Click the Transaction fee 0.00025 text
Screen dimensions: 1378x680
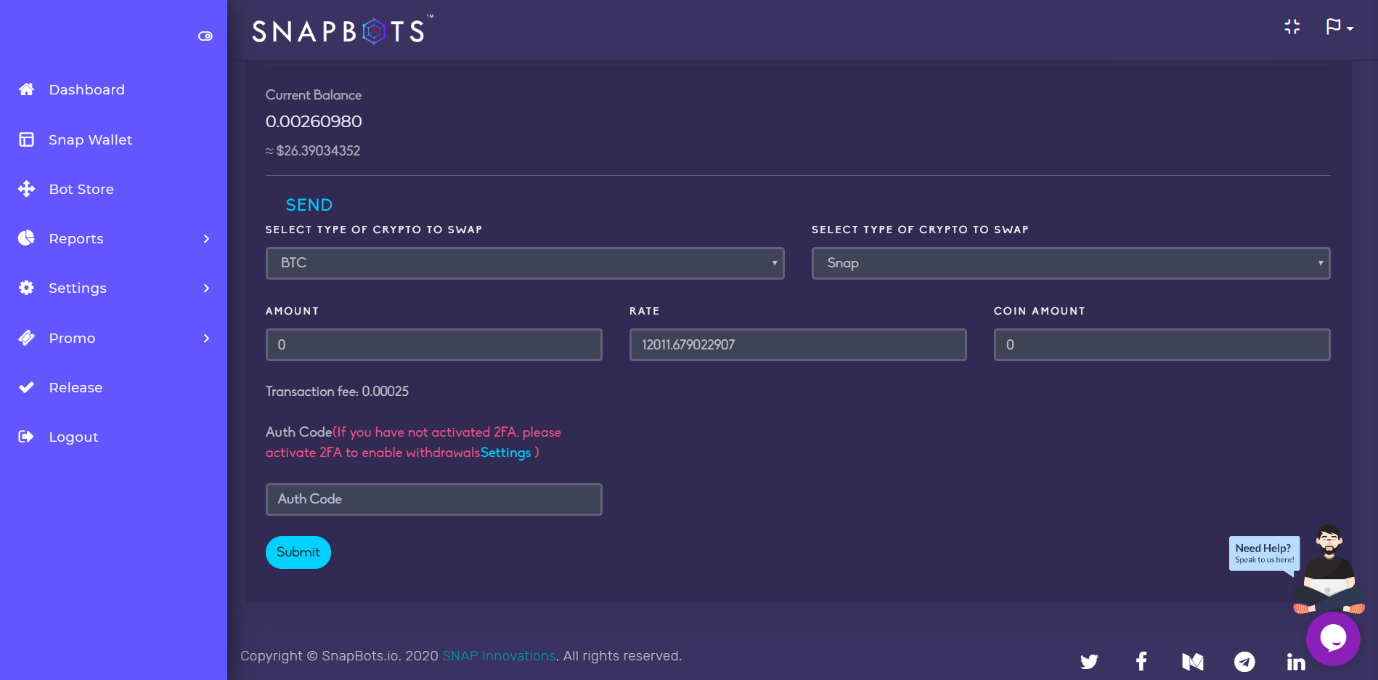coord(337,391)
